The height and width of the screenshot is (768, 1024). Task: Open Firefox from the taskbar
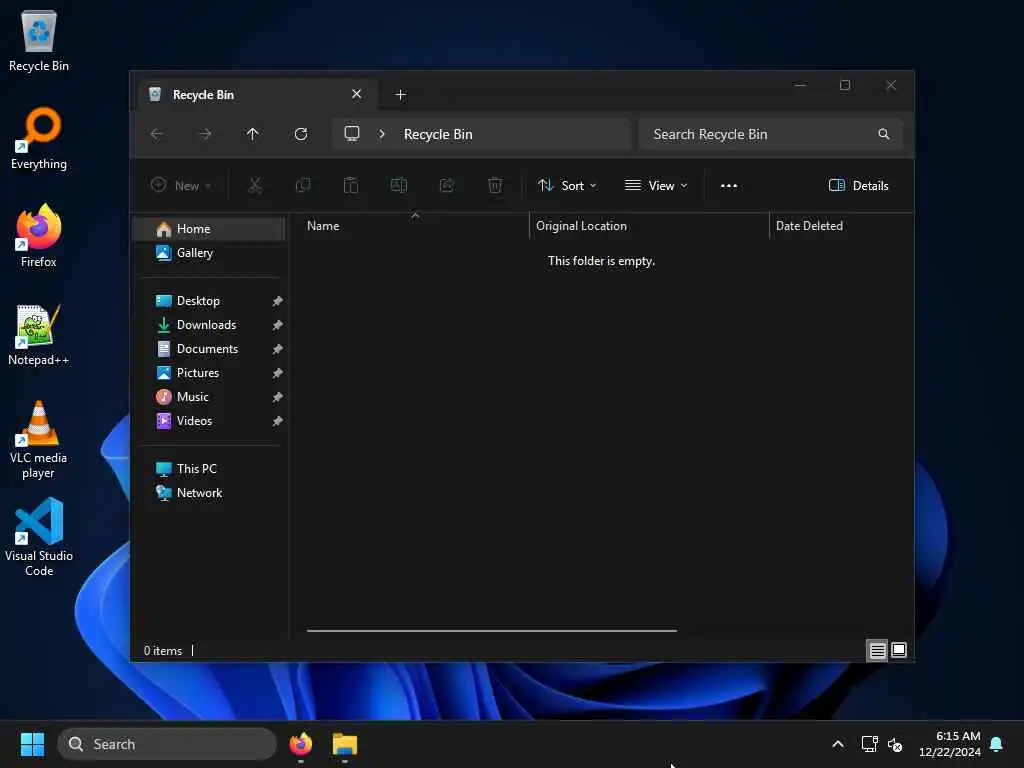click(301, 744)
